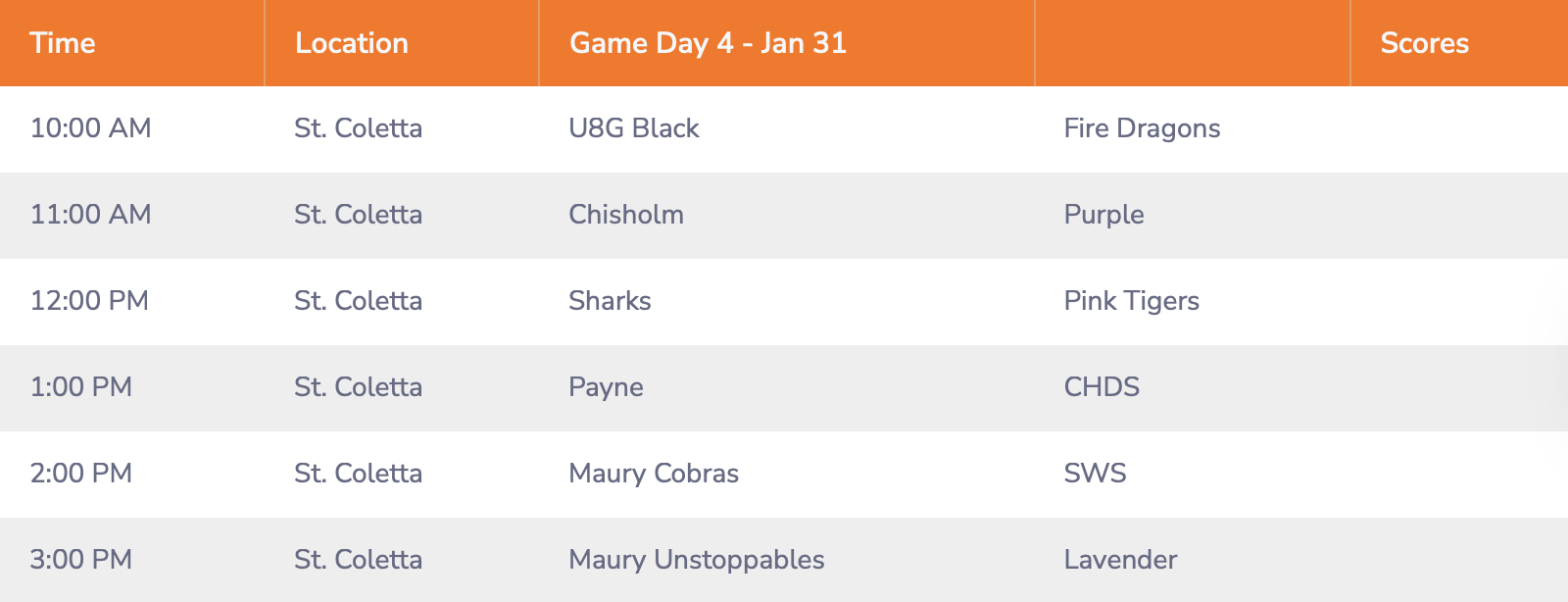Click the Time column header
The height and width of the screenshot is (602, 1568).
pos(63,43)
